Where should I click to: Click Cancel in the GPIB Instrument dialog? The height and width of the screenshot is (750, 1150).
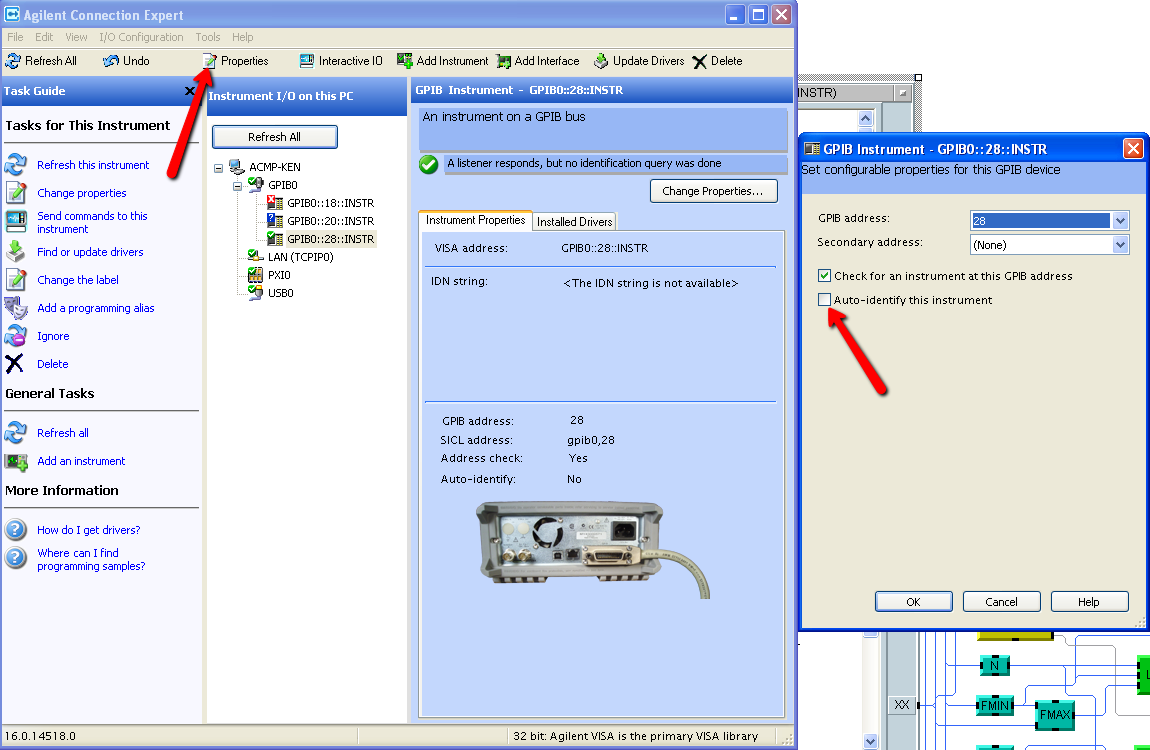[x=1001, y=602]
